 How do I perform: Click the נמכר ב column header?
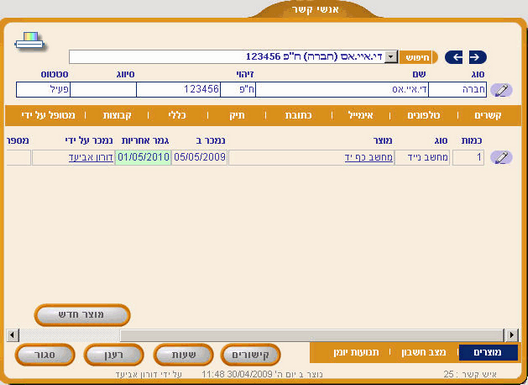click(x=210, y=141)
